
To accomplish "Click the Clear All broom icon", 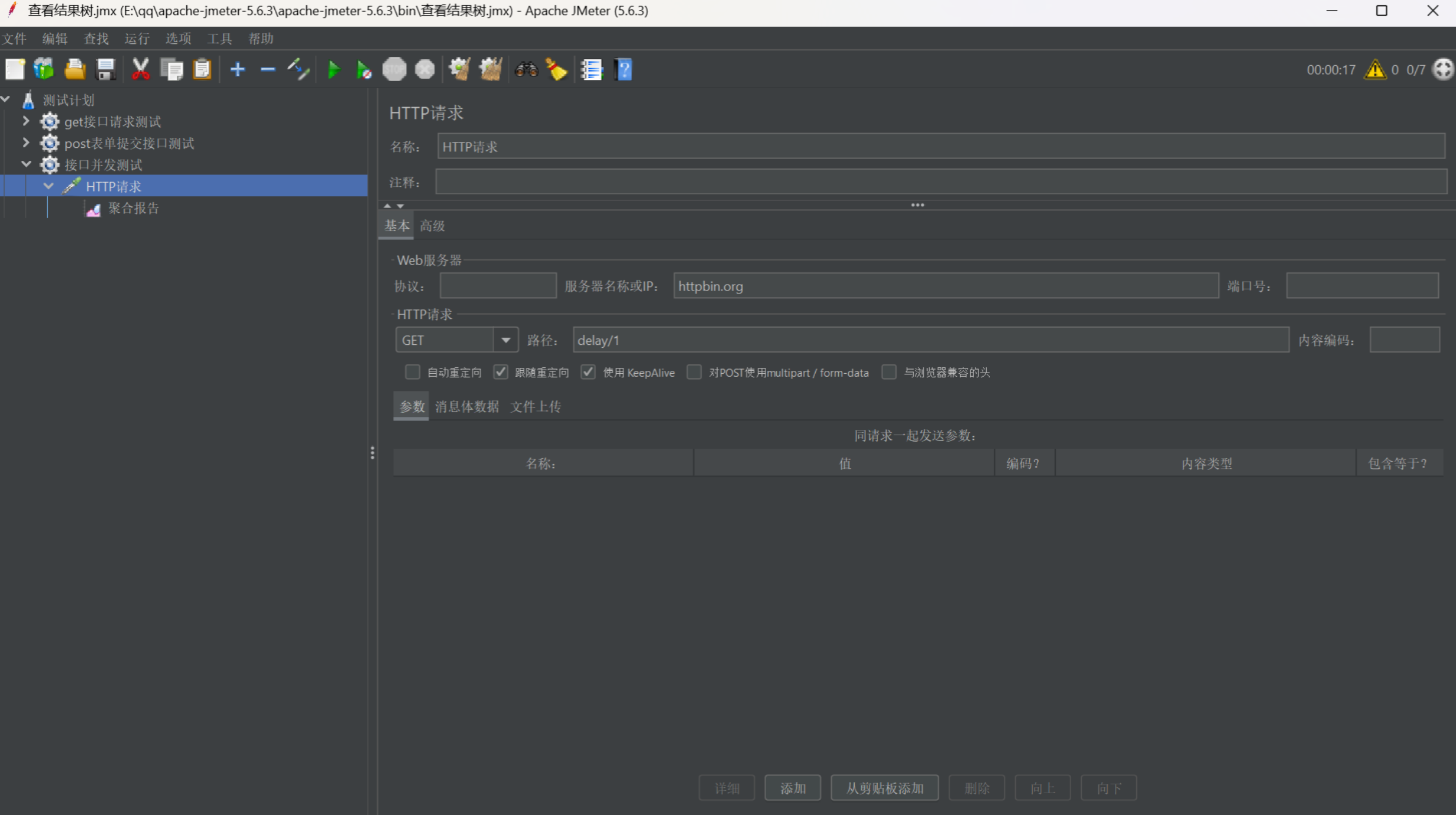I will (491, 70).
